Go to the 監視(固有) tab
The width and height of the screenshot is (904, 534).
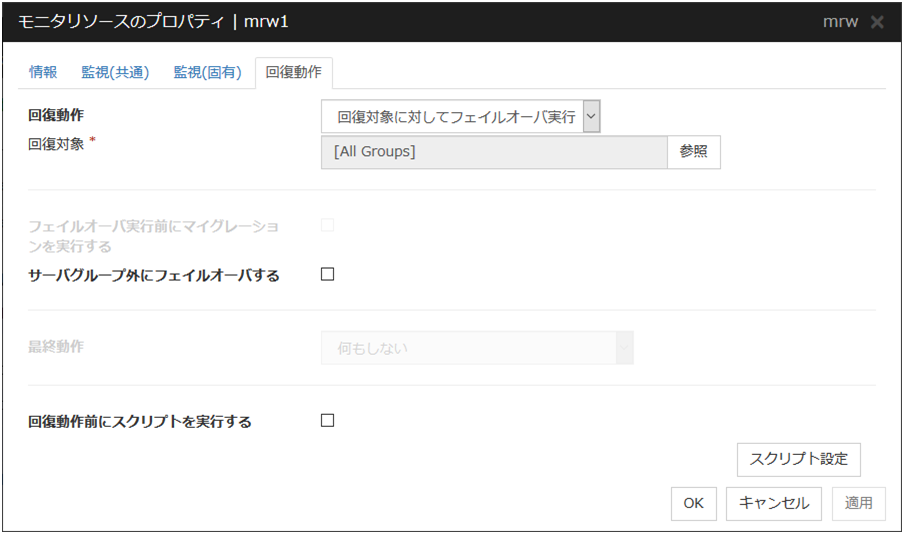pyautogui.click(x=207, y=72)
